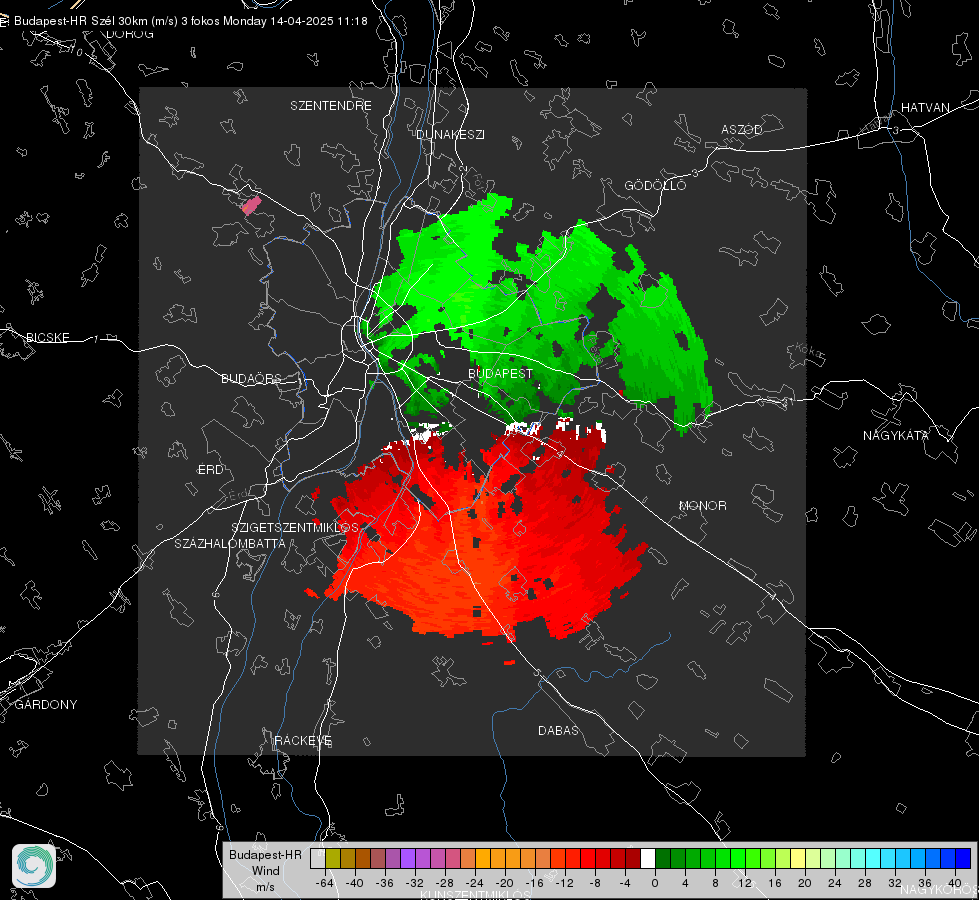Select the leftmost light grey legend swatch

317,858
